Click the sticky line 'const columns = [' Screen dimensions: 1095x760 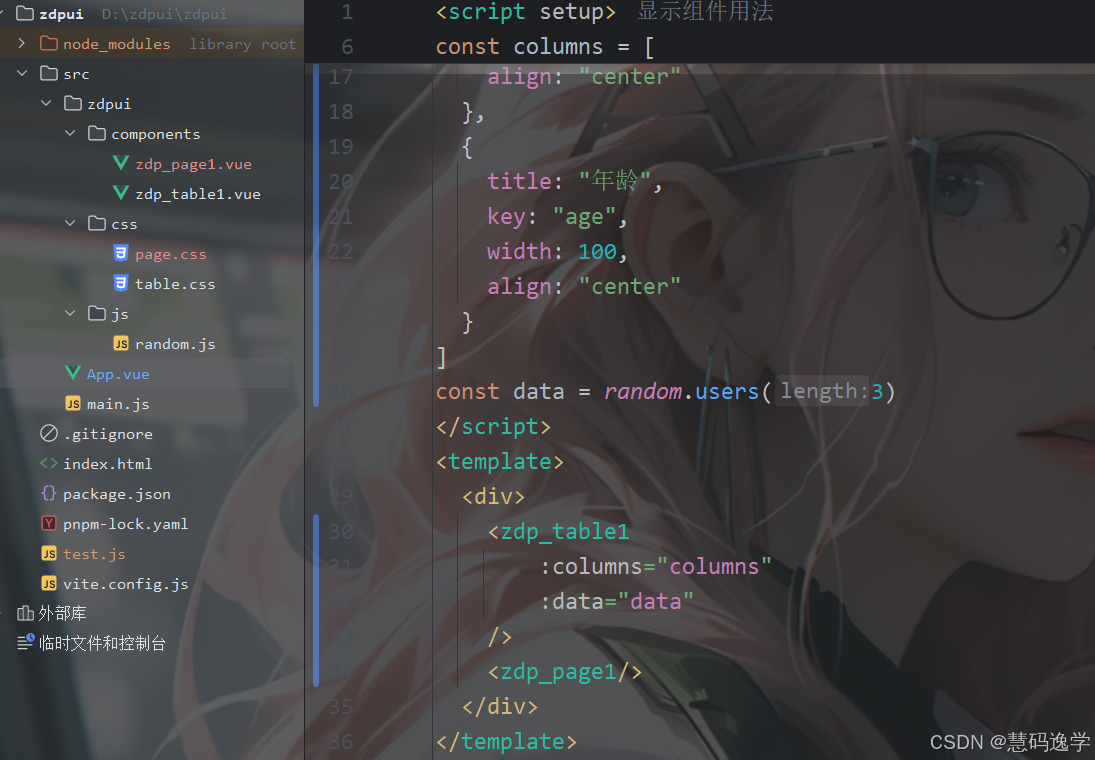coord(545,47)
